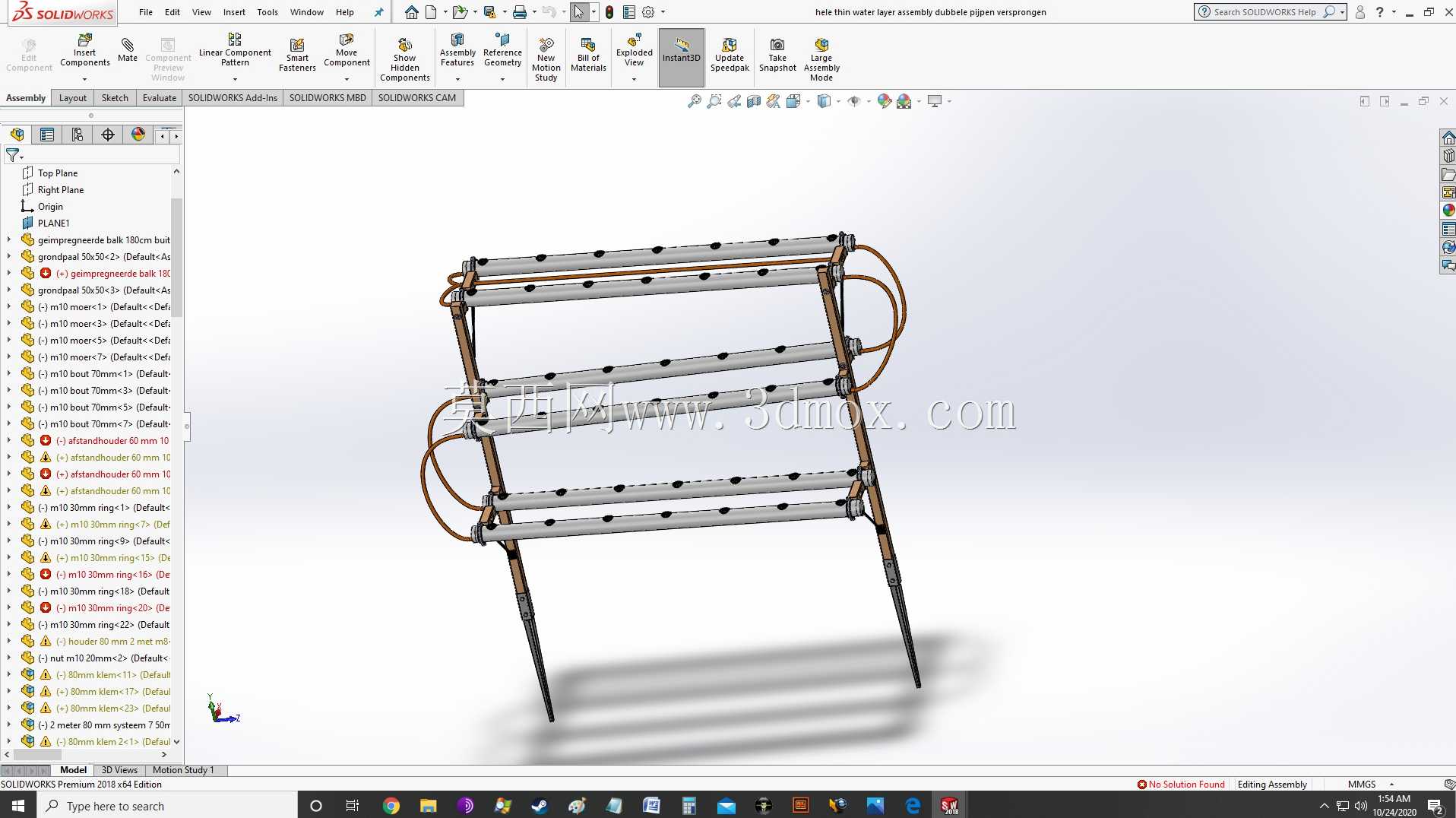Image resolution: width=1456 pixels, height=818 pixels.
Task: Open the FeatureManager design tree tab
Action: 17,135
